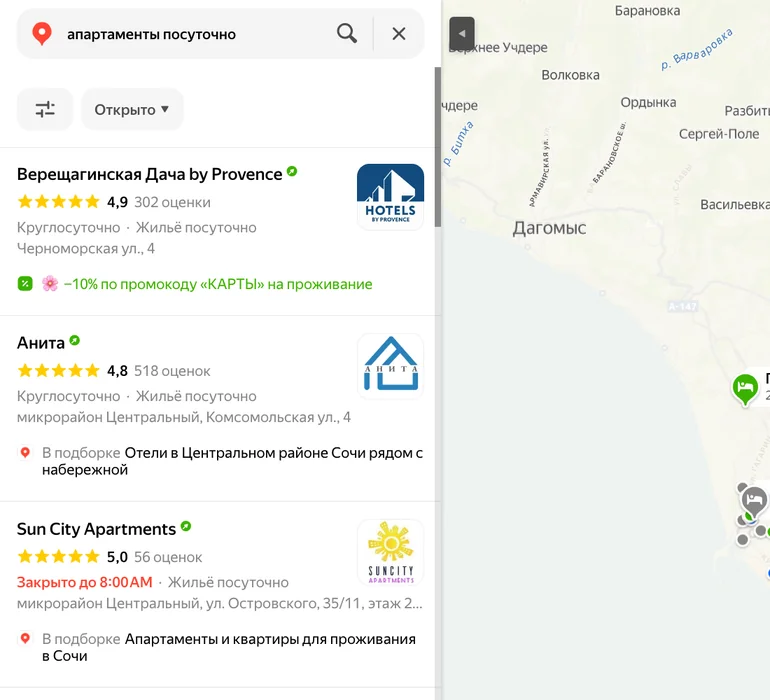Select gray hotel bed marker on map
This screenshot has height=700, width=770.
(754, 500)
